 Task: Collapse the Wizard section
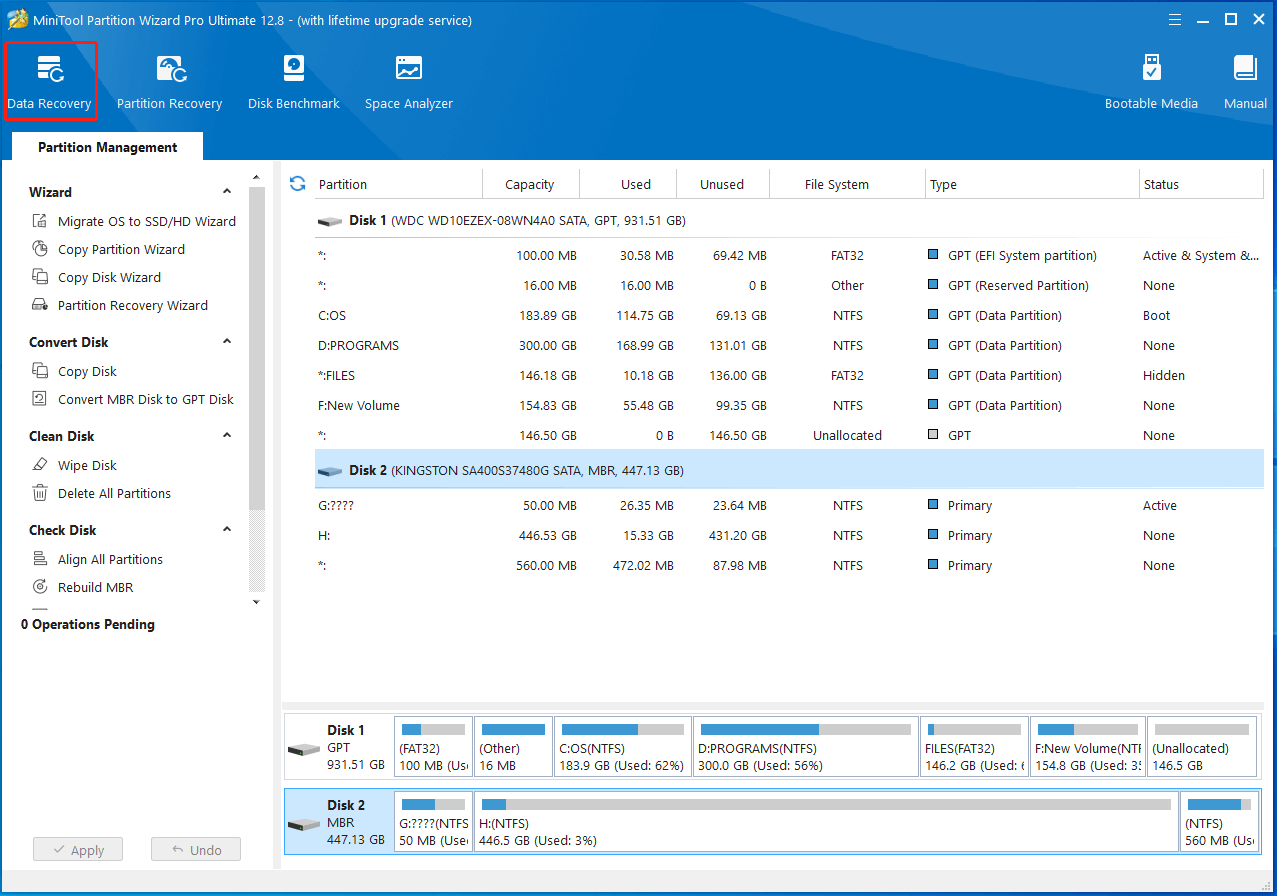pos(227,192)
